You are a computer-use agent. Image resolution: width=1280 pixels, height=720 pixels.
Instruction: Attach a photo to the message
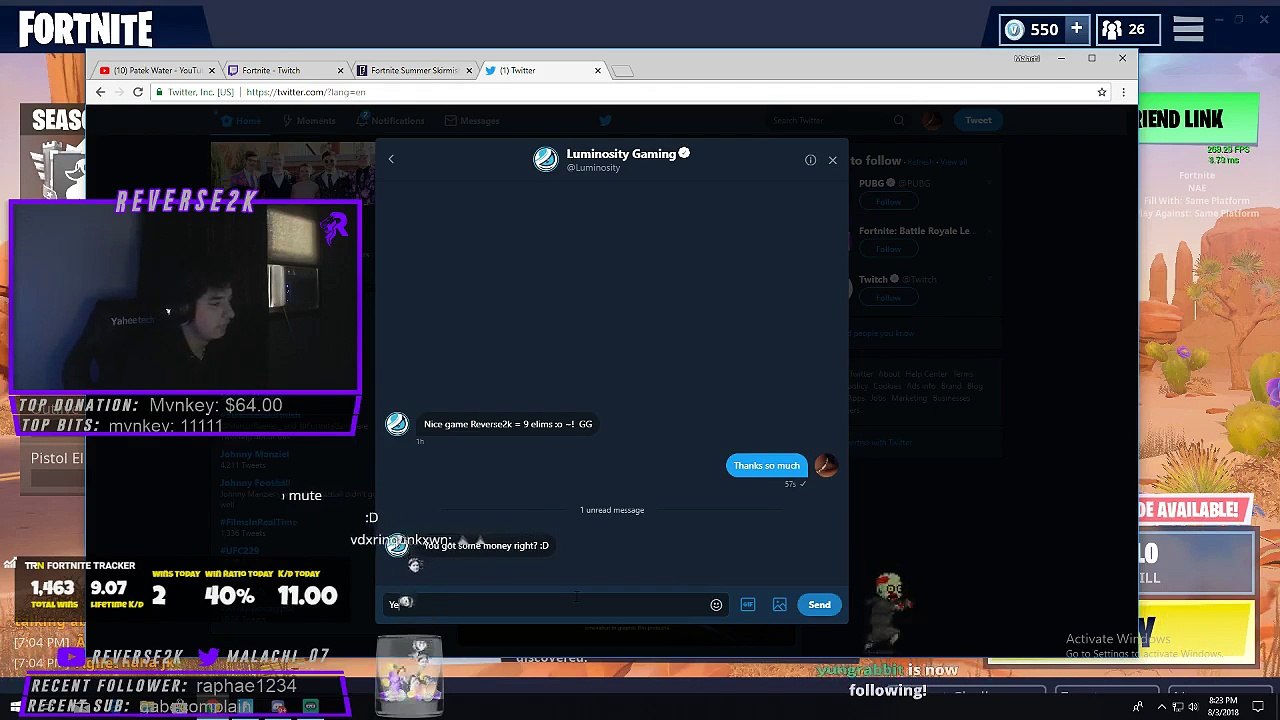point(780,605)
